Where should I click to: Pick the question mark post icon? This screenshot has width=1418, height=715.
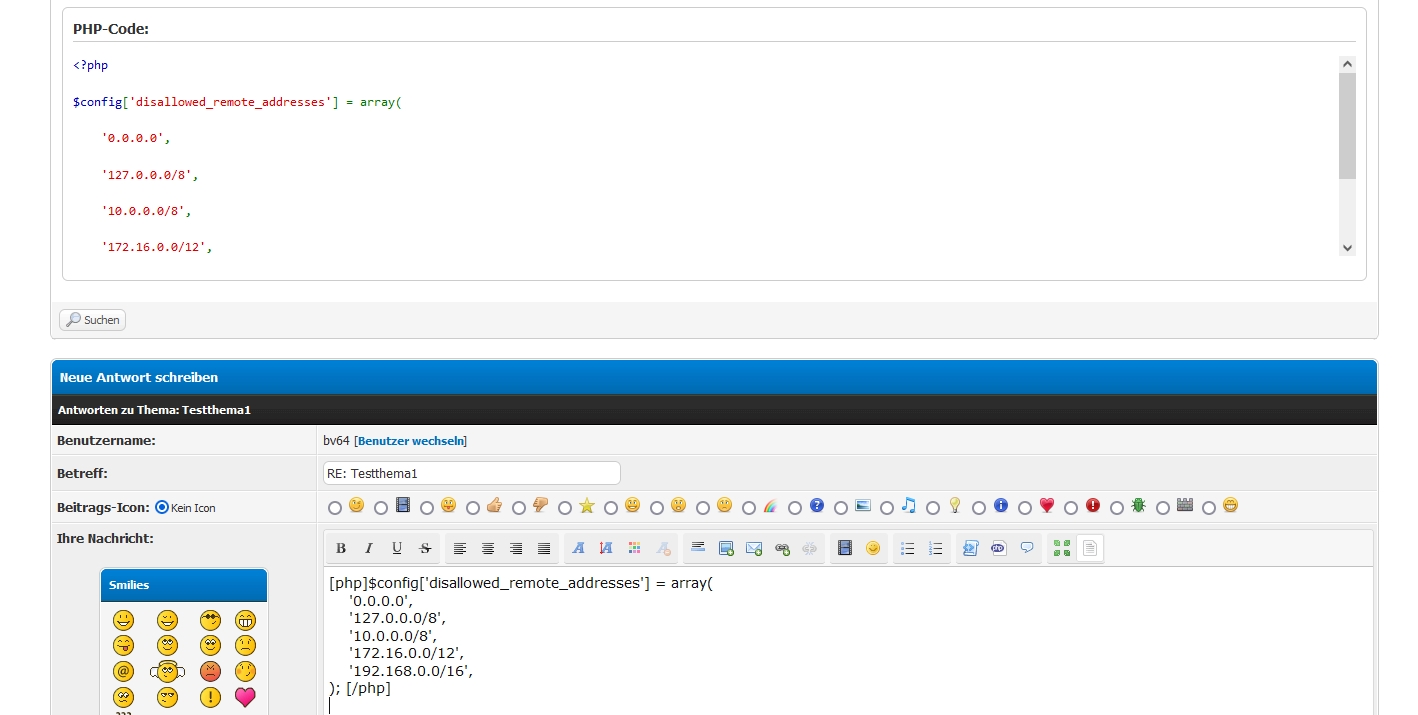pyautogui.click(x=817, y=505)
